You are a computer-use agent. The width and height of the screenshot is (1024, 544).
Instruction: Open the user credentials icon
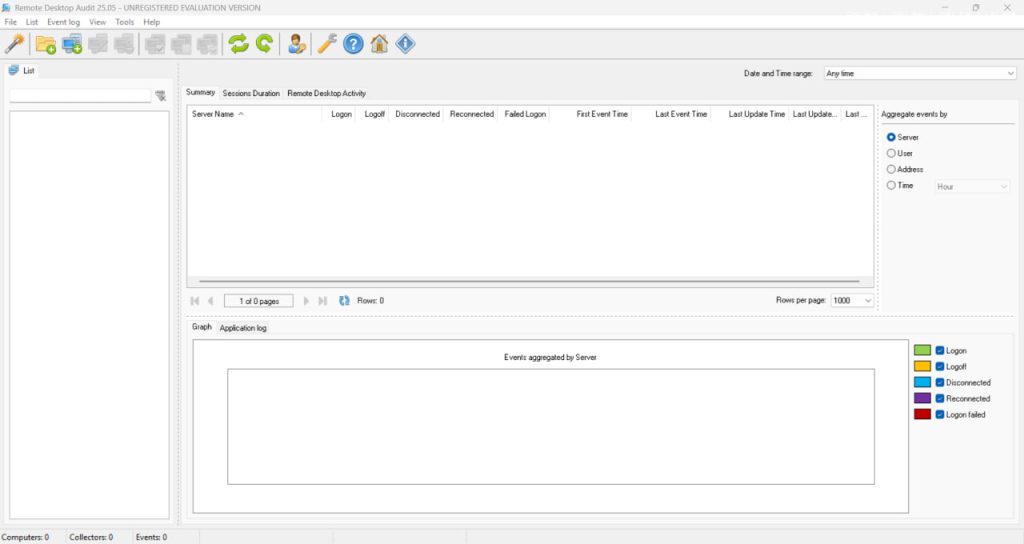(296, 44)
